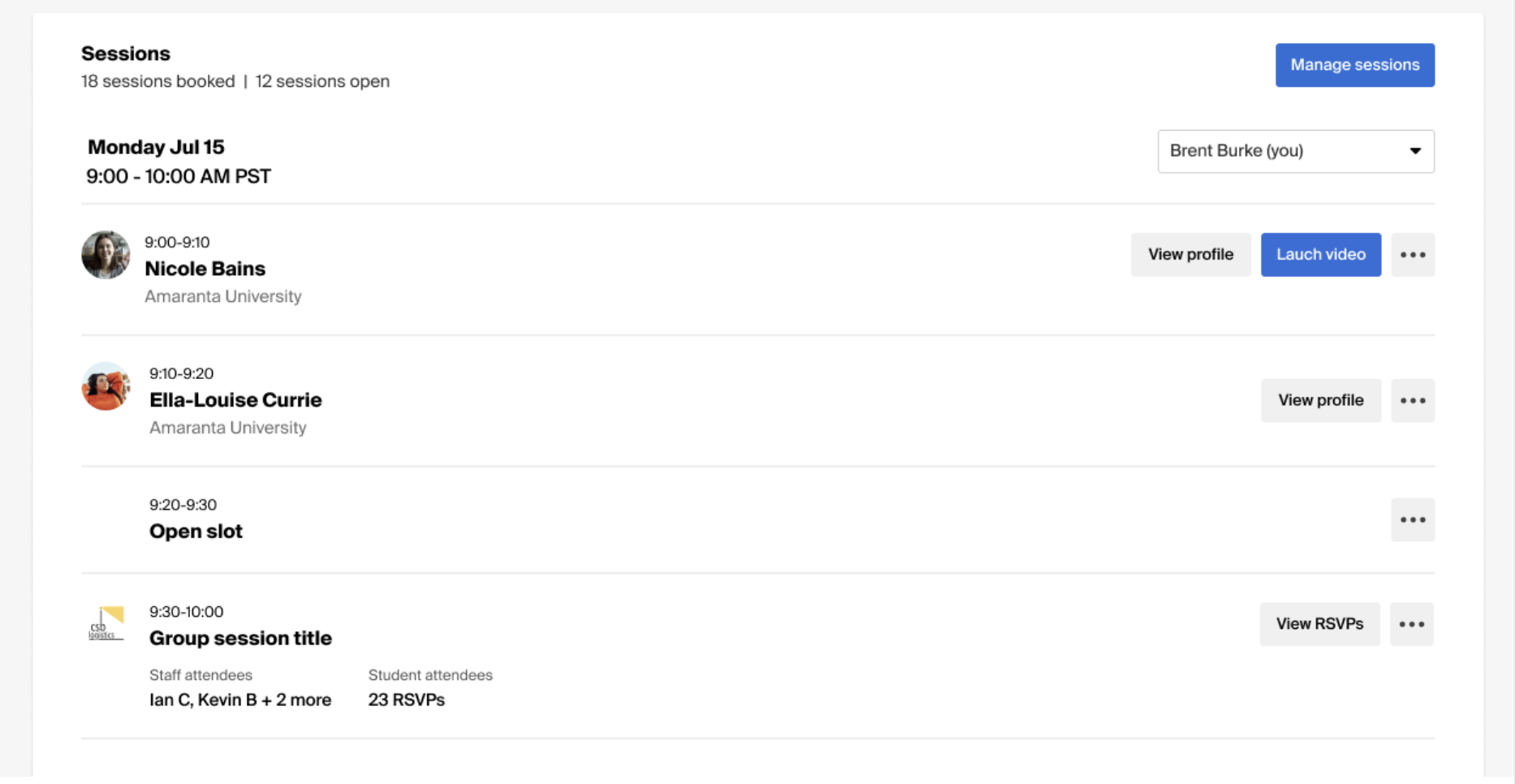Click three-dot menu for Open slot
This screenshot has width=1515, height=784.
1412,519
